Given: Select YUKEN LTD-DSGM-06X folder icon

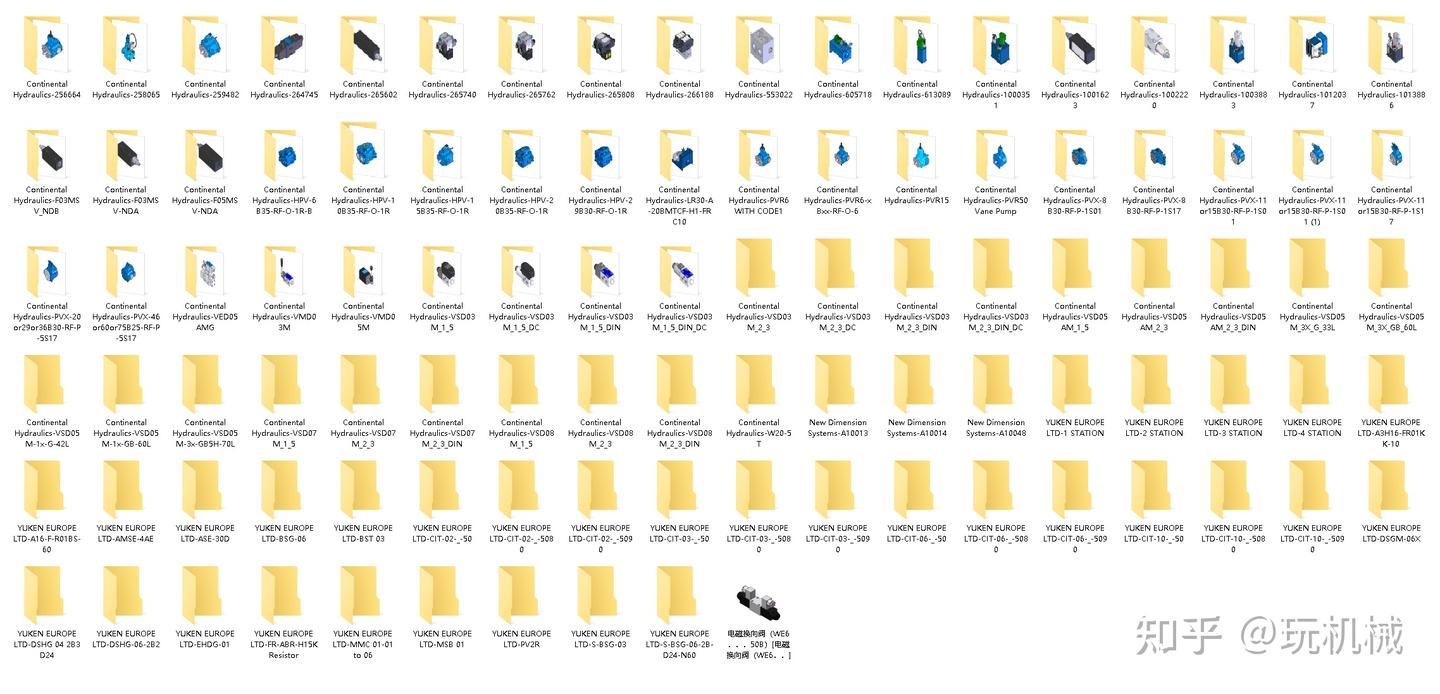Looking at the screenshot, I should pos(1391,490).
